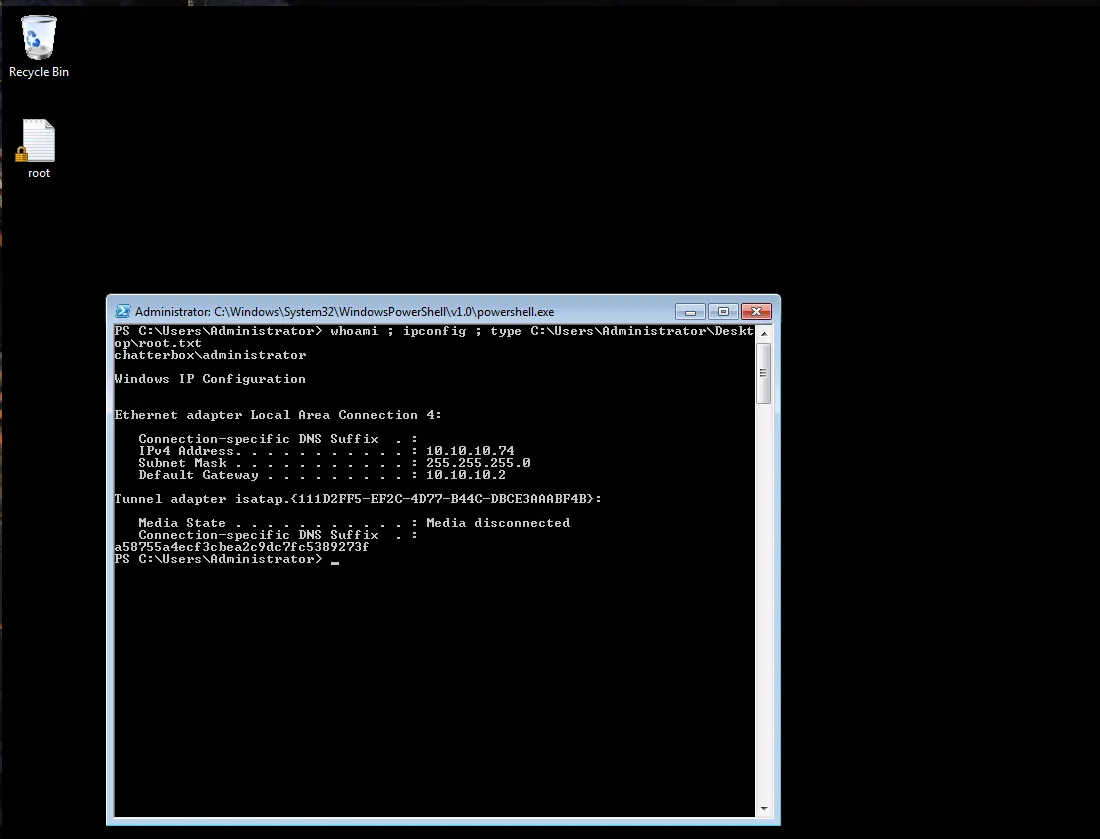Click the IPv4 Address 10.10.10.74 line
The width and height of the screenshot is (1100, 839).
click(326, 451)
